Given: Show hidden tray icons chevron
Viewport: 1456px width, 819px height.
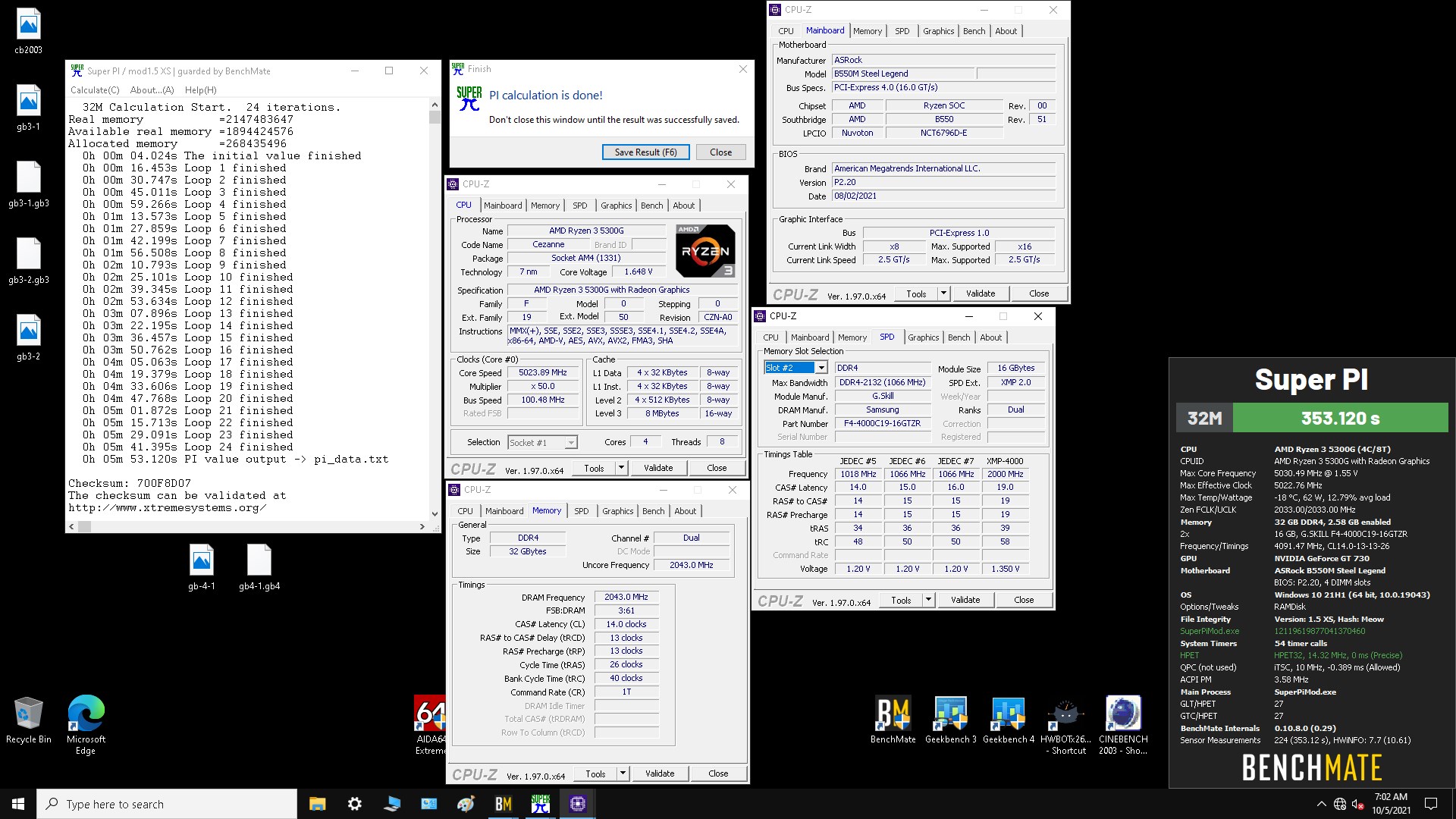Looking at the screenshot, I should point(1321,804).
